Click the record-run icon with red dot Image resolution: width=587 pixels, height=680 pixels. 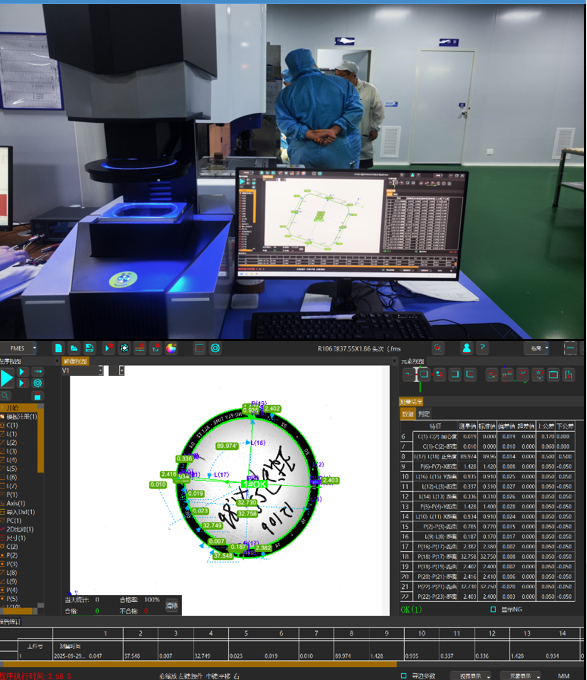click(x=108, y=348)
